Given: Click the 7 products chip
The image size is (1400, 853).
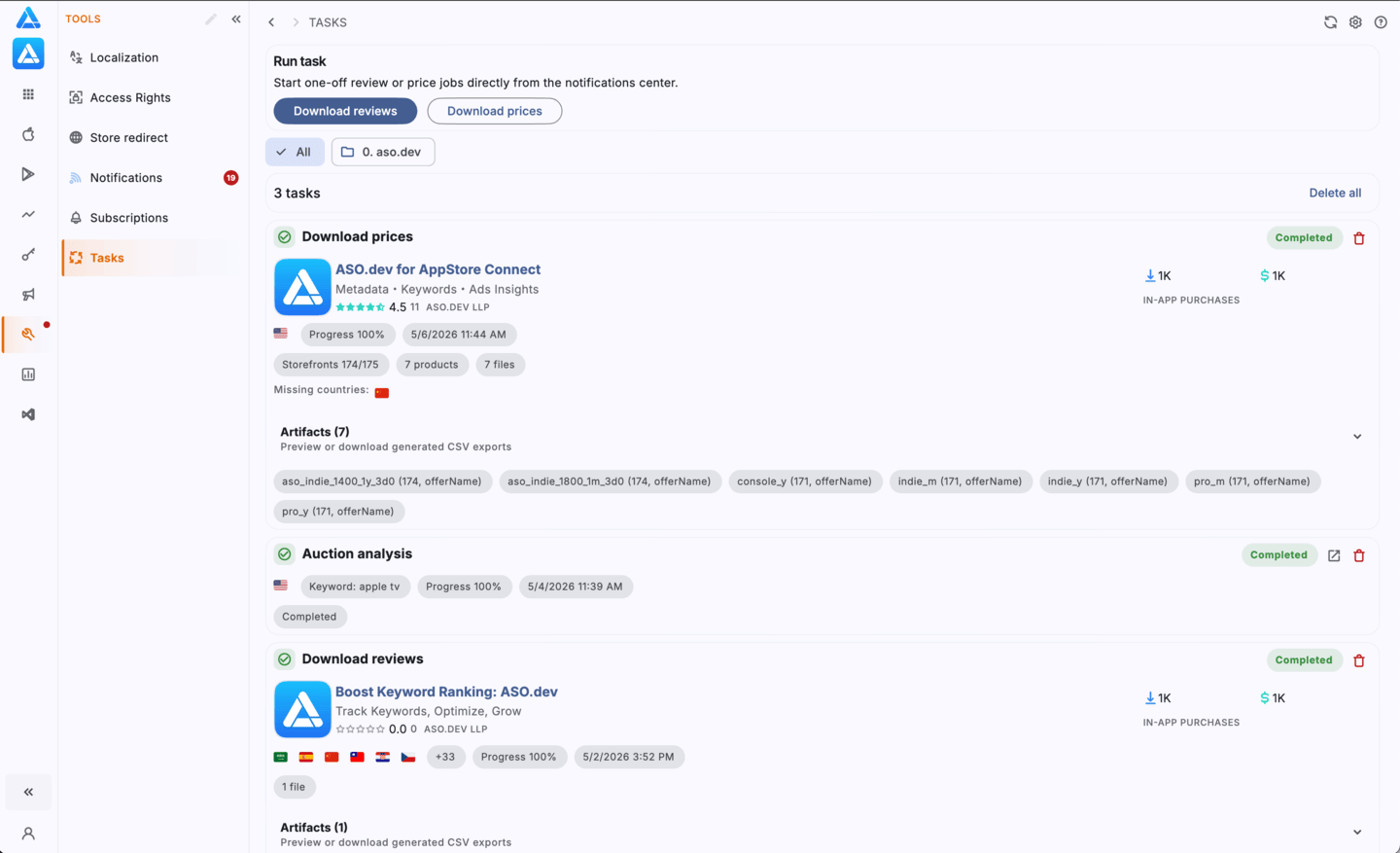Looking at the screenshot, I should [432, 365].
